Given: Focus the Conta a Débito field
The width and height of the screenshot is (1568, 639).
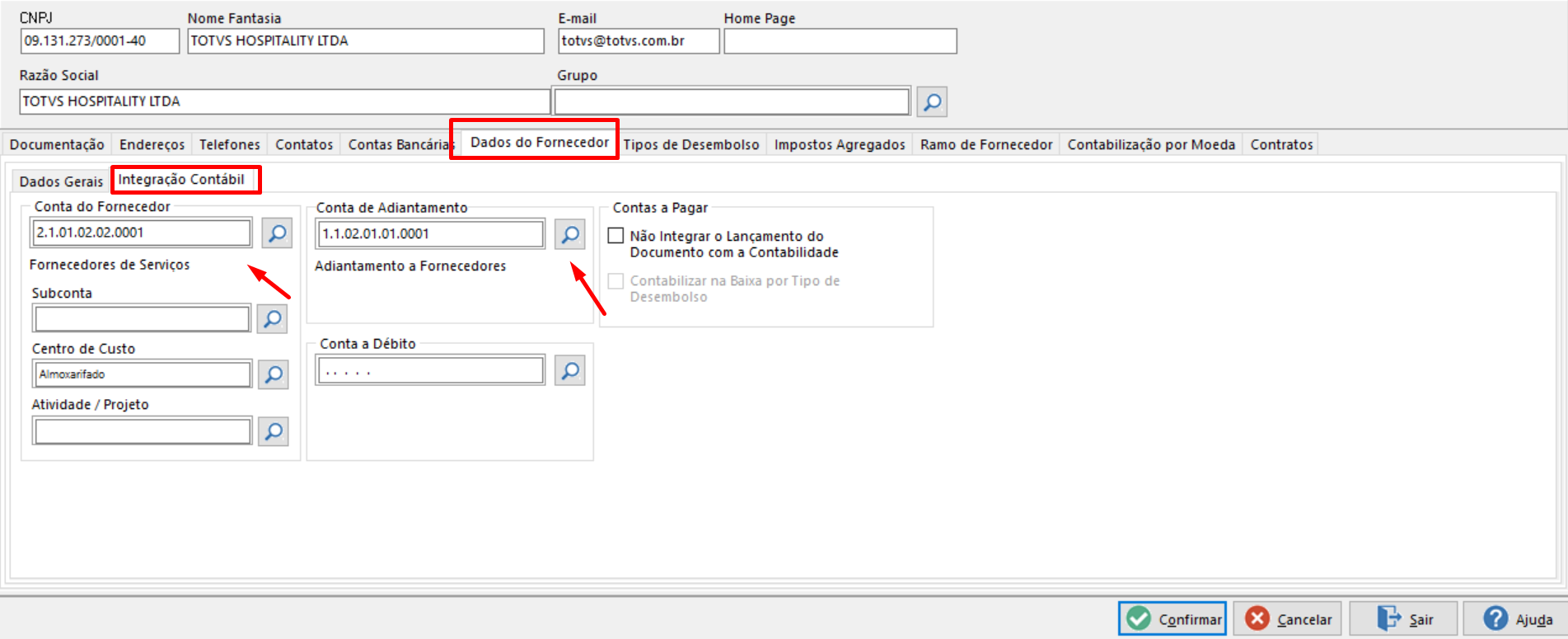Looking at the screenshot, I should coord(430,371).
